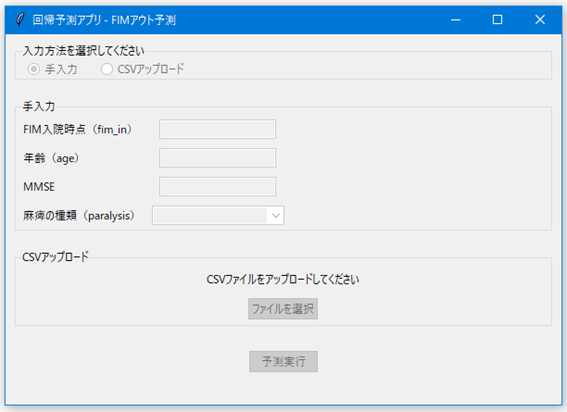The height and width of the screenshot is (412, 567).
Task: Open the 麻痺の種類 (paralysis) combo box
Action: [x=218, y=215]
